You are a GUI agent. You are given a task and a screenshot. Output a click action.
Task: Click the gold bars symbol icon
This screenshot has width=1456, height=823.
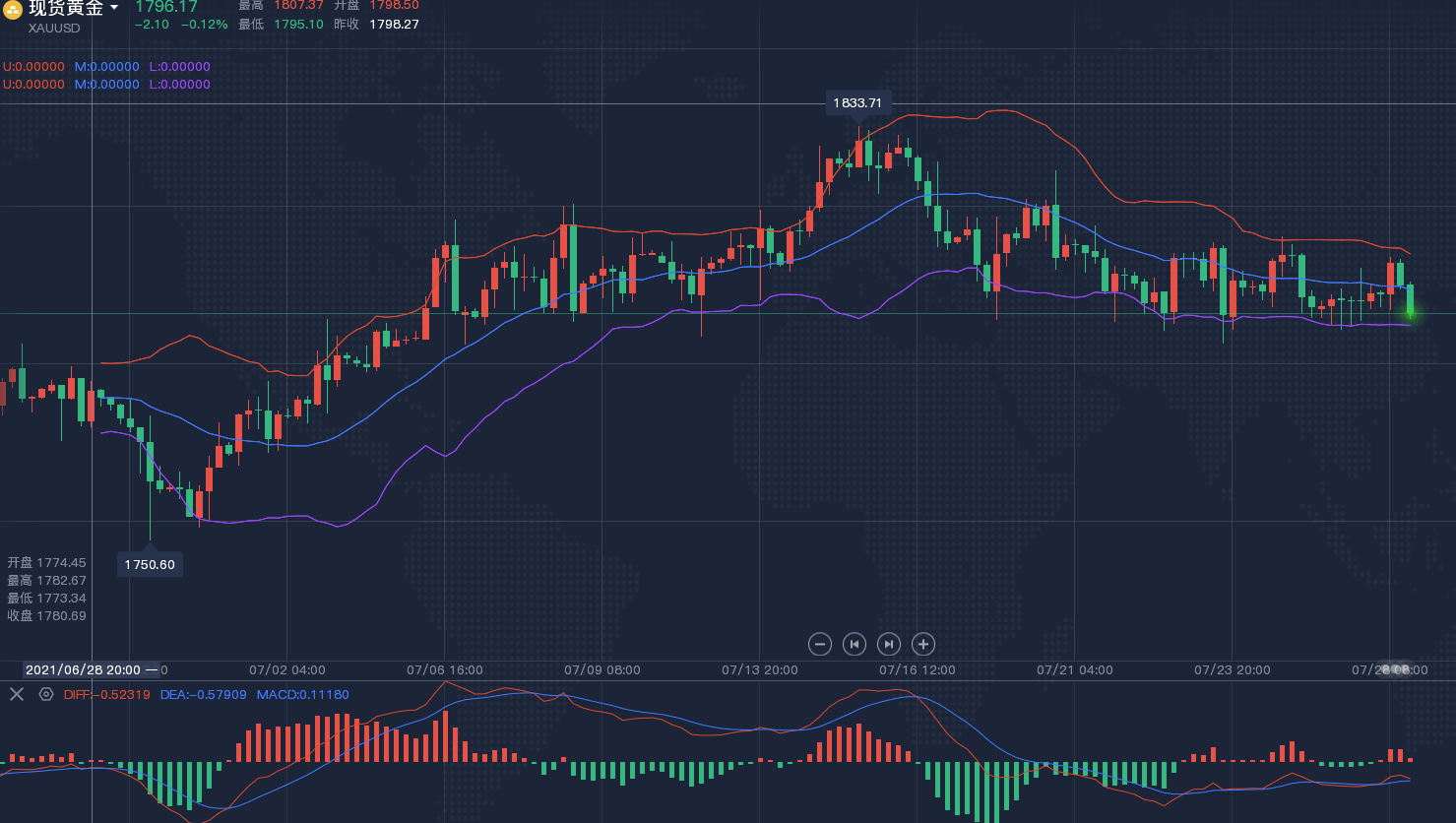(x=12, y=10)
